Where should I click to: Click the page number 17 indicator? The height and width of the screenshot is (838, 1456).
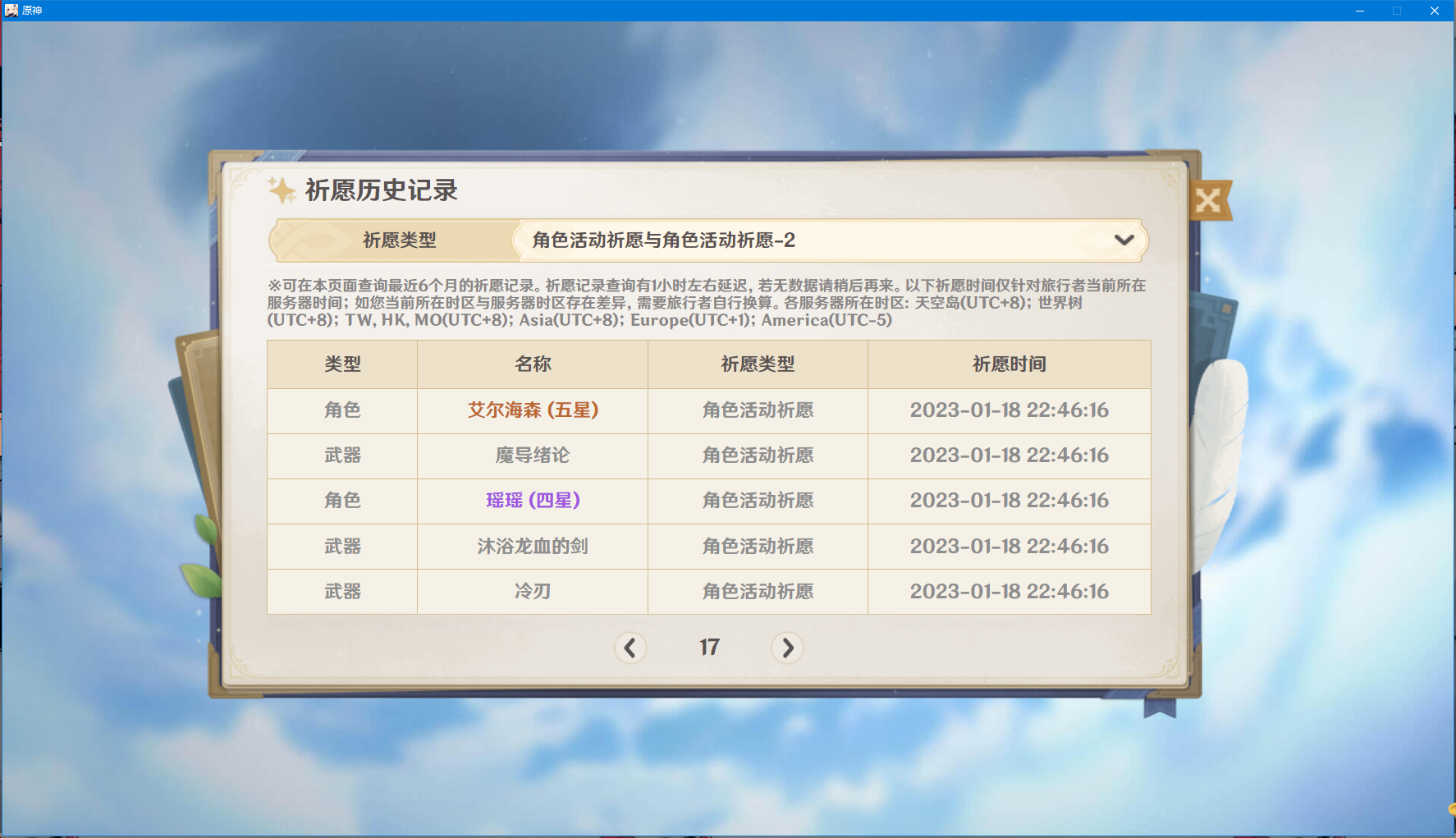coord(709,648)
